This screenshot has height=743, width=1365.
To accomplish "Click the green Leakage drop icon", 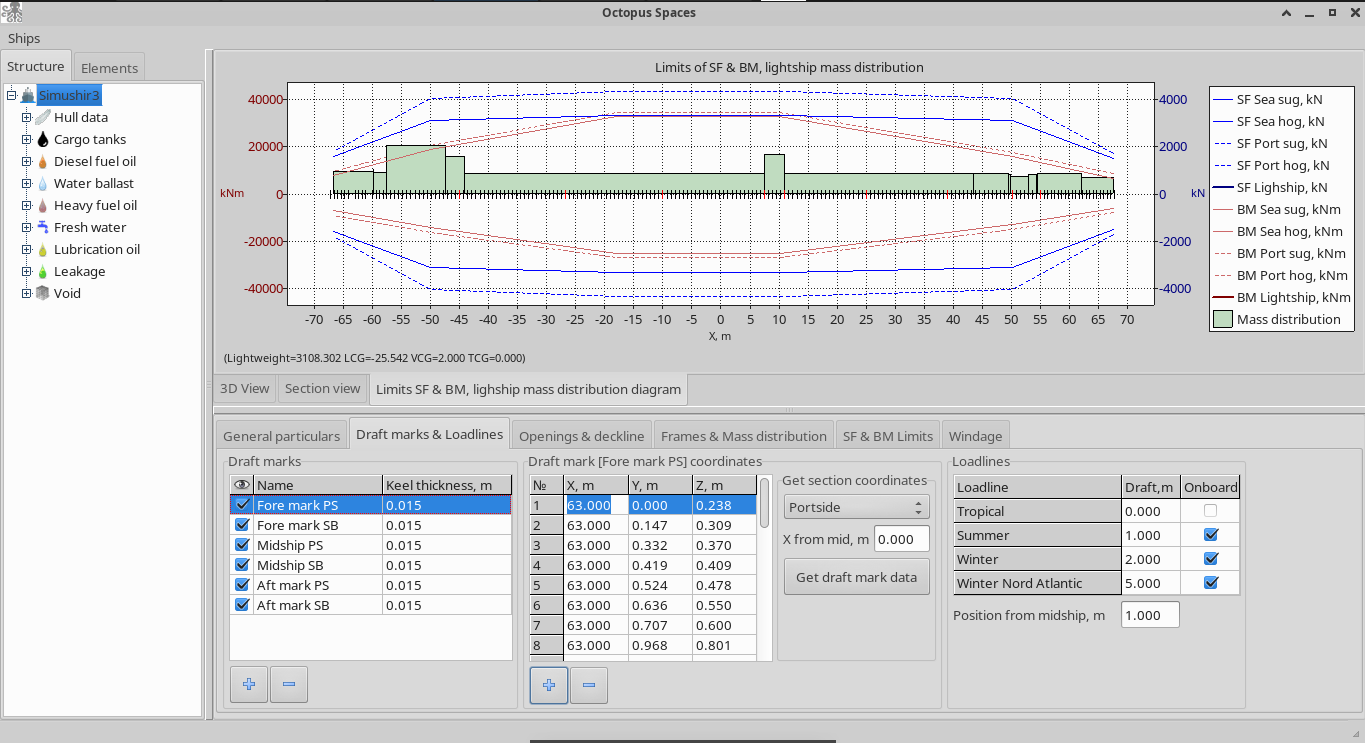I will tap(43, 272).
